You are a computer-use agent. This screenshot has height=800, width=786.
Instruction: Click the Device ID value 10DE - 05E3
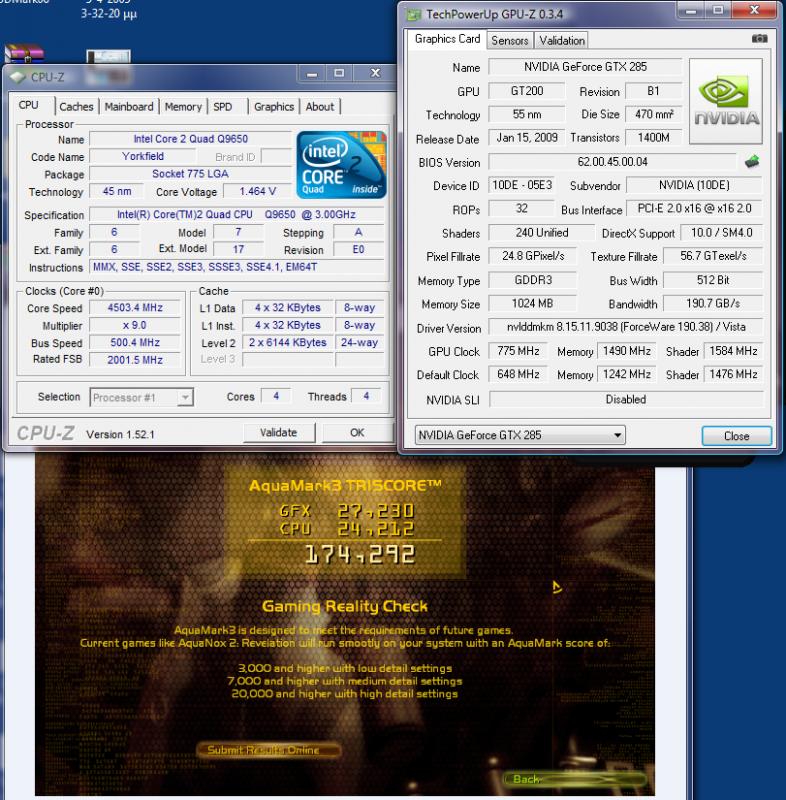[x=522, y=185]
